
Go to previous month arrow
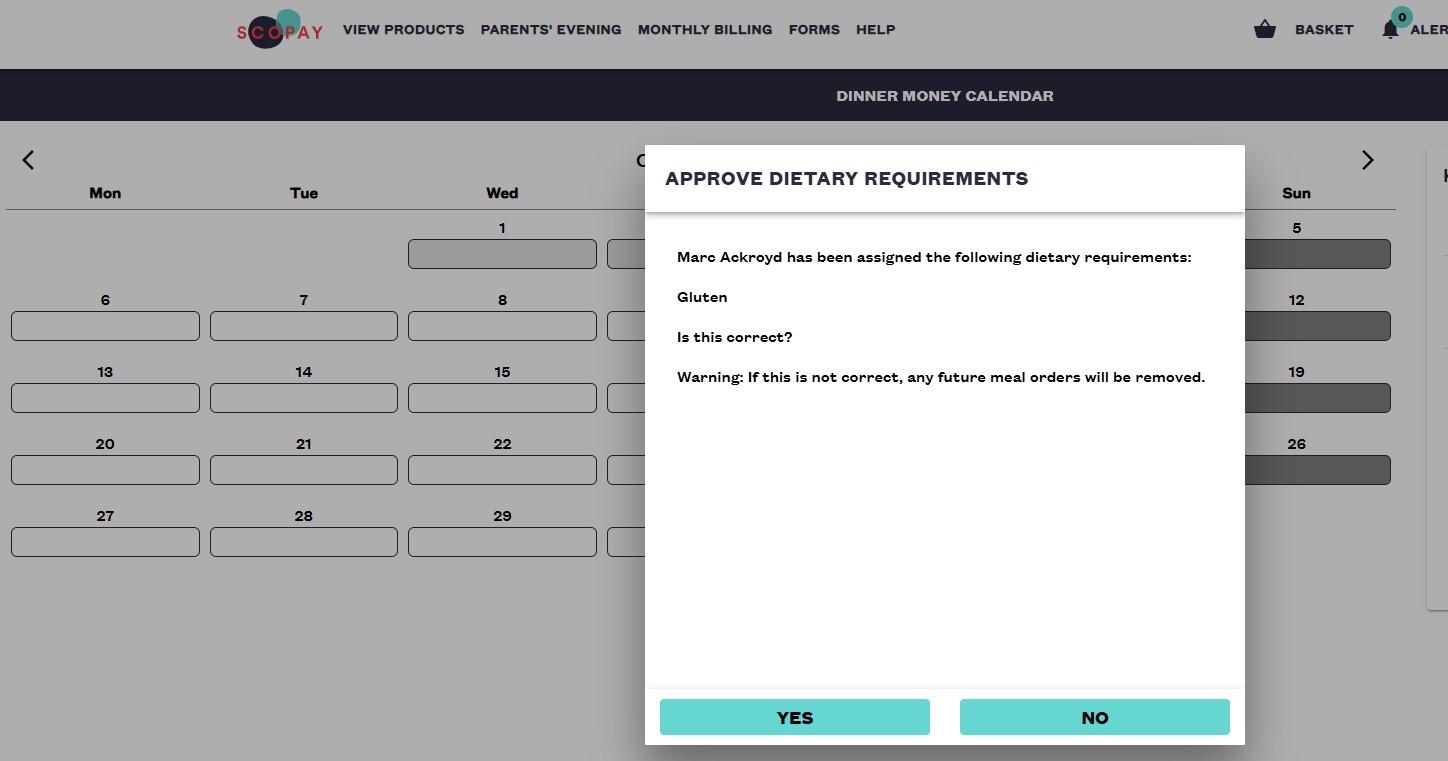pyautogui.click(x=28, y=160)
